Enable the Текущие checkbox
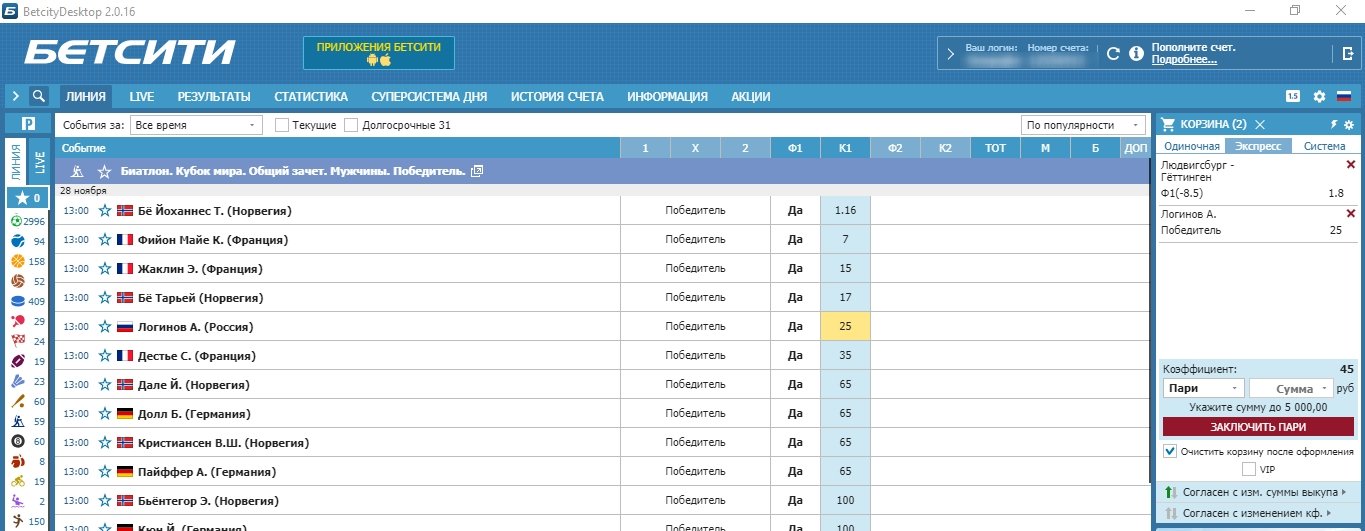Screen dimensions: 1365x531 pyautogui.click(x=282, y=125)
